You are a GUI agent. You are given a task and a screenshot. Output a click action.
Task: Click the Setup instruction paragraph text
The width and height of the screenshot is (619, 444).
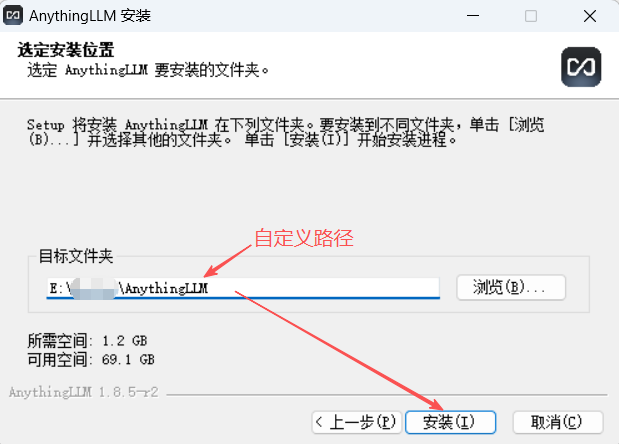(285, 132)
